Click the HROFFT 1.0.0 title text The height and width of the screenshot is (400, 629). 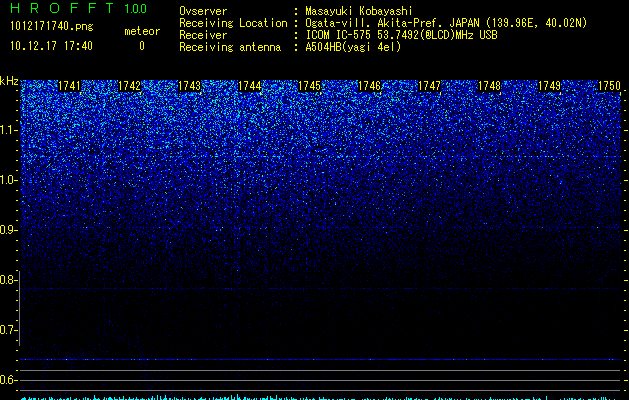[x=78, y=8]
